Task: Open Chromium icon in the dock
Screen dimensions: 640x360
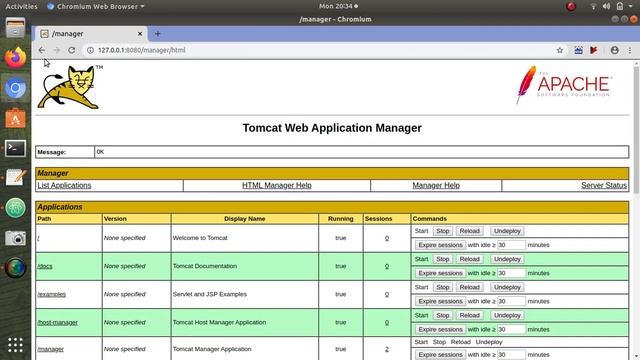Action: tap(15, 88)
